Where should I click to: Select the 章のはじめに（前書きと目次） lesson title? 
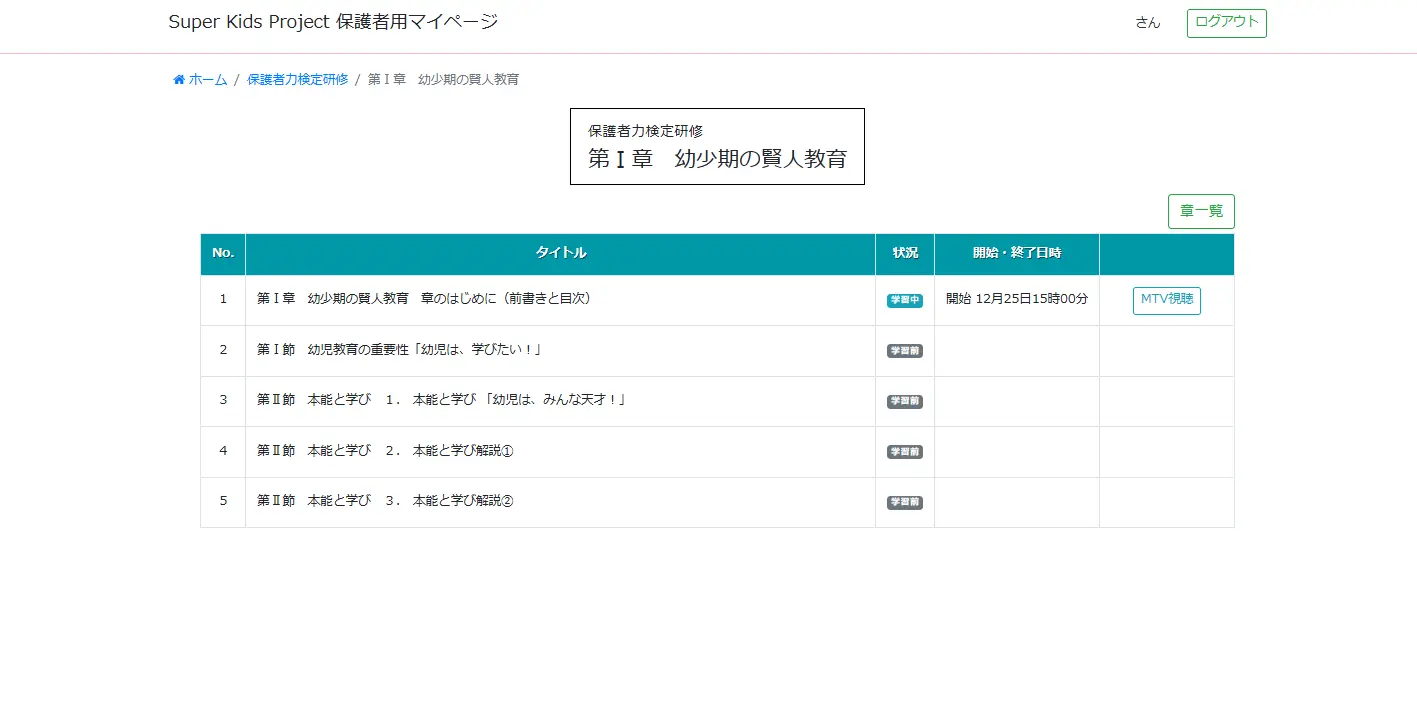[423, 299]
